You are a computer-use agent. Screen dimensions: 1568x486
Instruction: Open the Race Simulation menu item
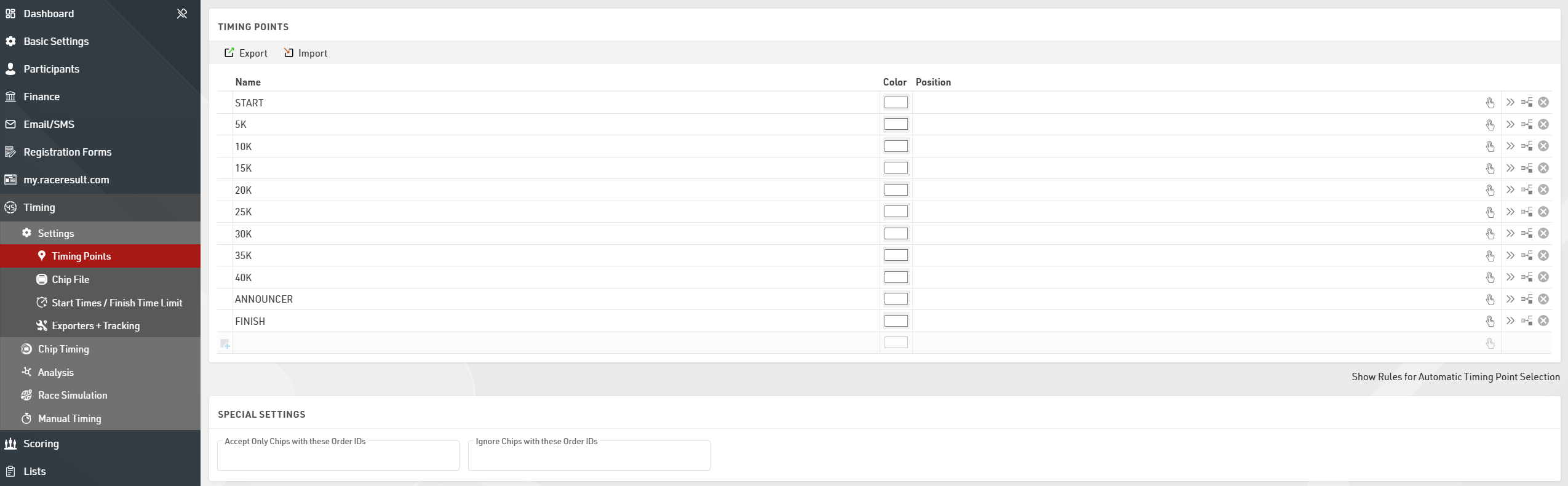point(73,395)
